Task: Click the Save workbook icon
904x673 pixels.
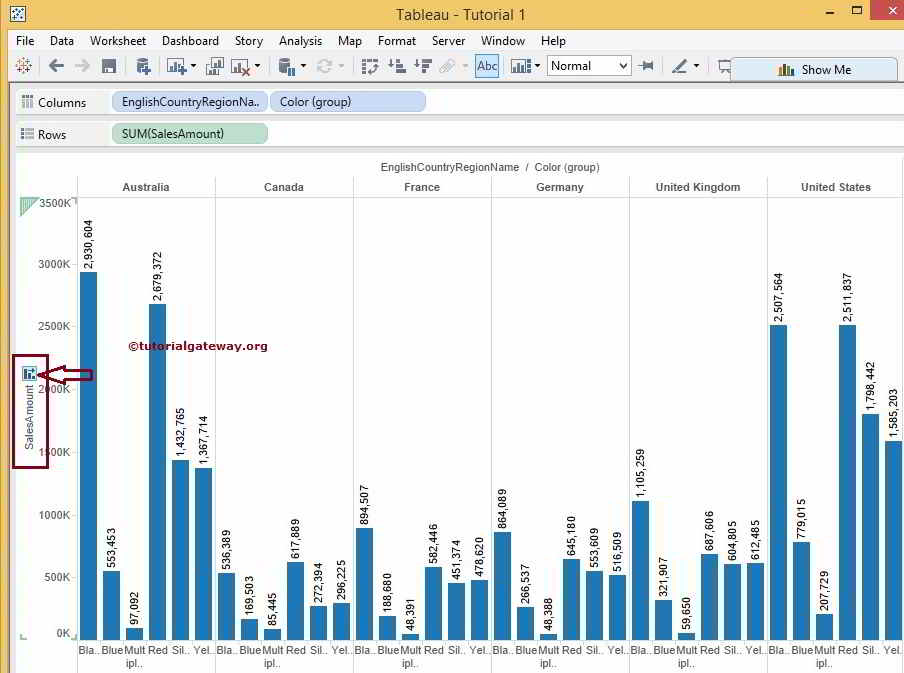Action: click(109, 66)
